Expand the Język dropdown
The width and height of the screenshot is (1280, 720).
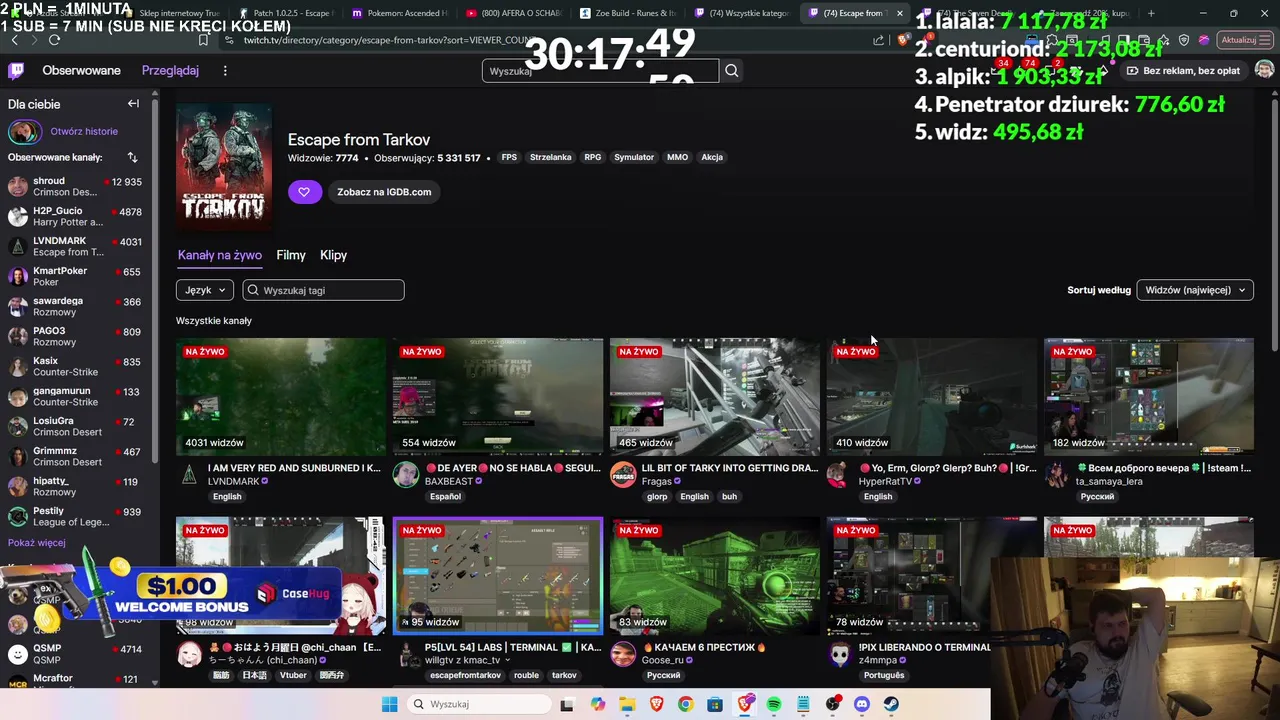click(205, 290)
